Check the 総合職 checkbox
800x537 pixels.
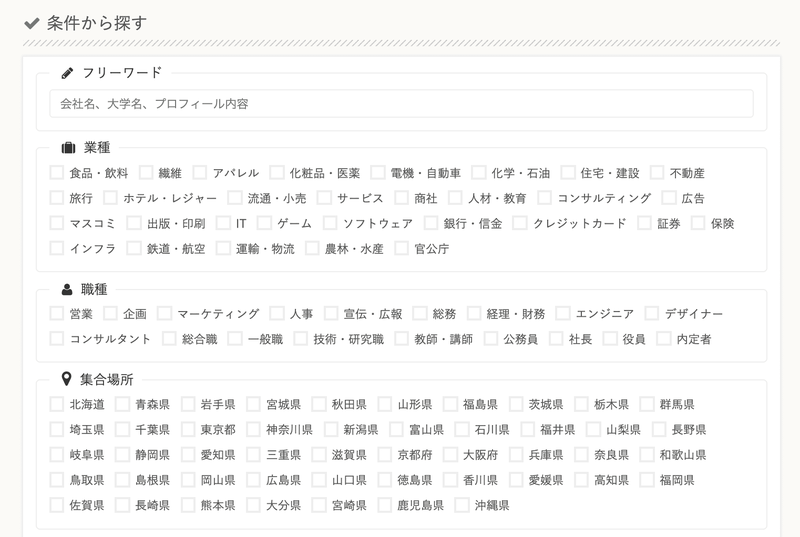point(169,339)
